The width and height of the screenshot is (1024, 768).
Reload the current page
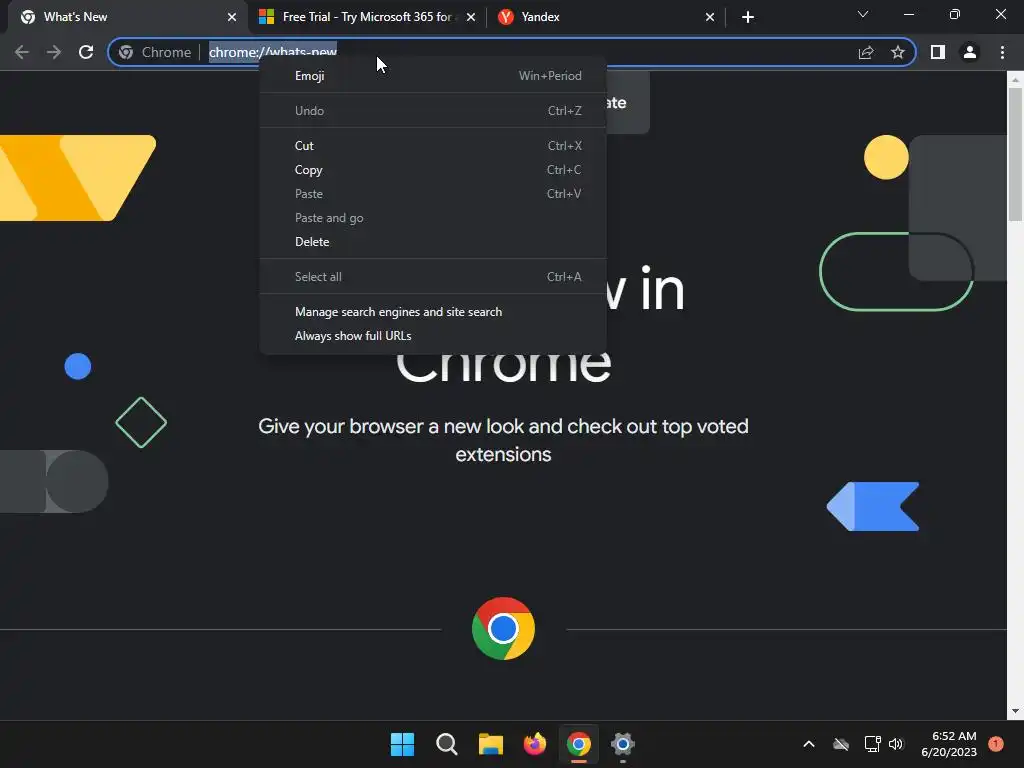click(x=86, y=52)
